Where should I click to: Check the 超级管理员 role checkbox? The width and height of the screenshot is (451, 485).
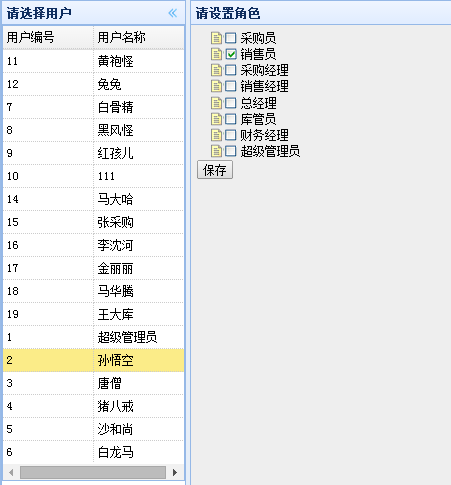[x=231, y=151]
